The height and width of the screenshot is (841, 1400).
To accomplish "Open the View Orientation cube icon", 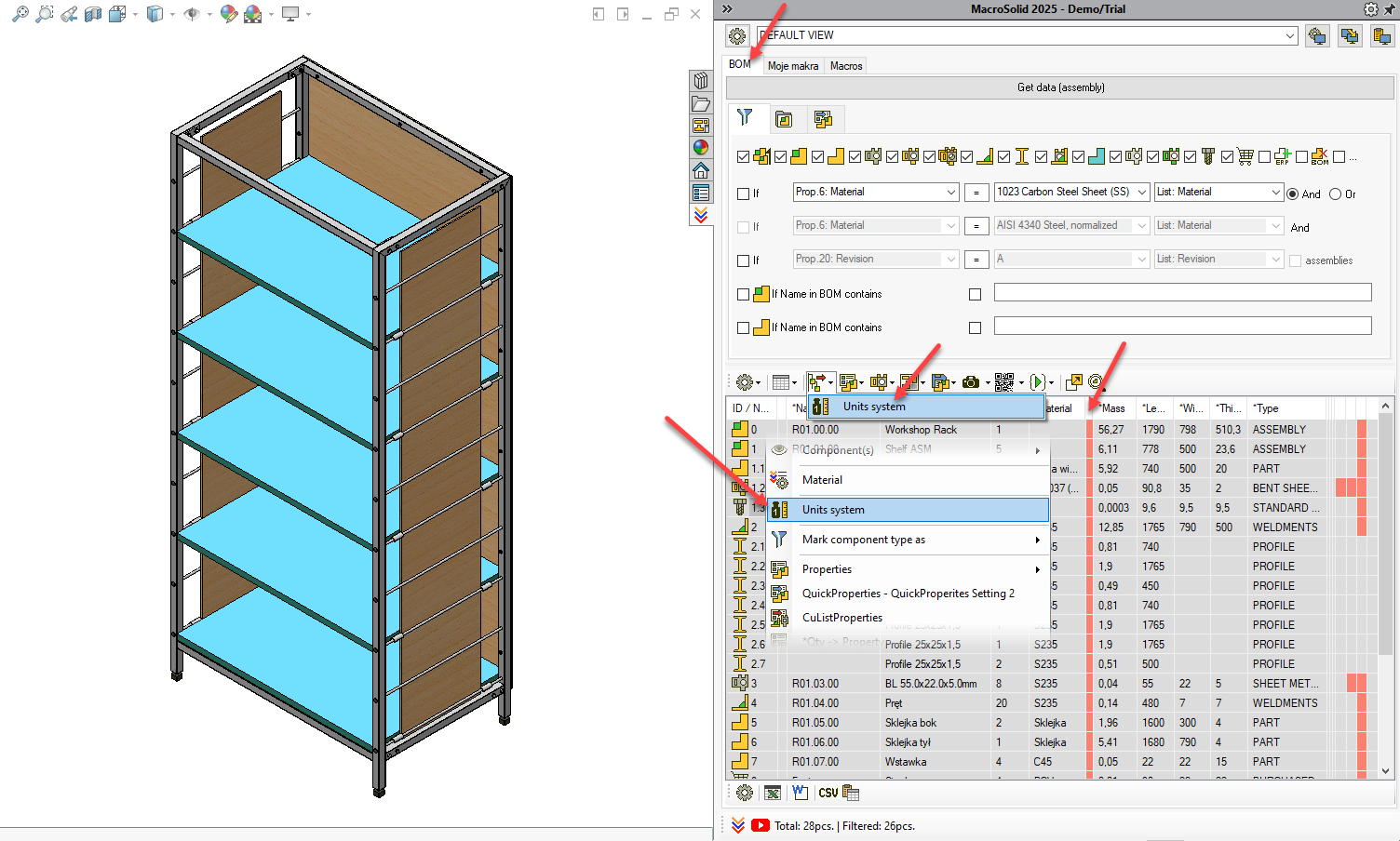I will [117, 14].
